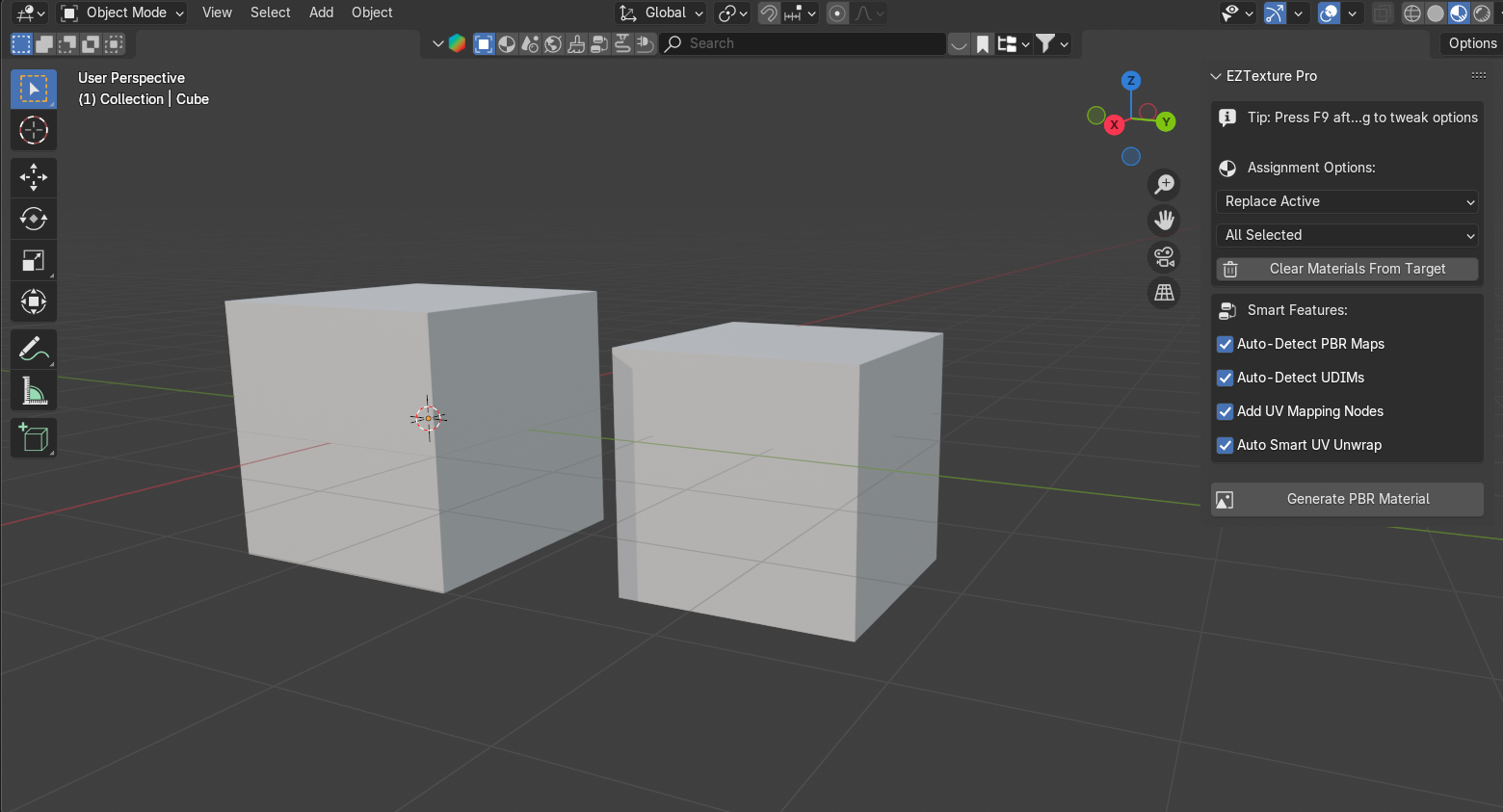Viewport: 1503px width, 812px height.
Task: Open the Object Mode dropdown
Action: click(122, 13)
